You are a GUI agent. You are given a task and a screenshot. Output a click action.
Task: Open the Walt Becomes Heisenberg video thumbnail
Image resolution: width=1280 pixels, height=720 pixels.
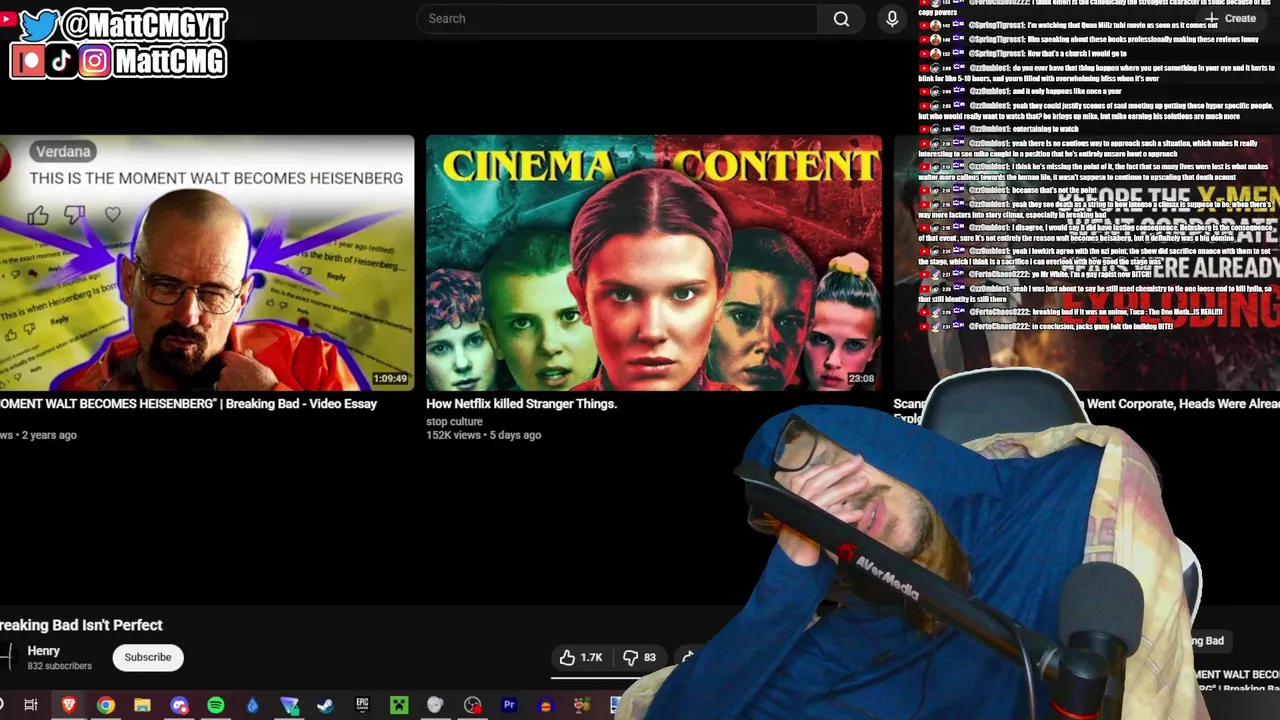pyautogui.click(x=207, y=262)
